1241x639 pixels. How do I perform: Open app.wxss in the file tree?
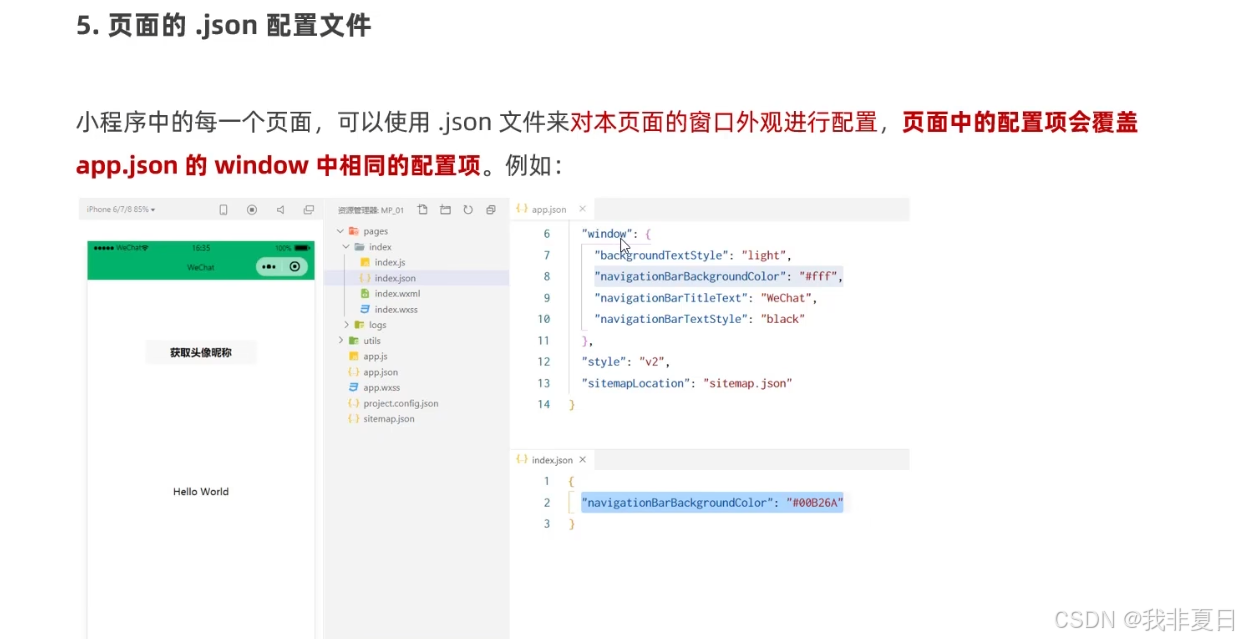click(381, 388)
